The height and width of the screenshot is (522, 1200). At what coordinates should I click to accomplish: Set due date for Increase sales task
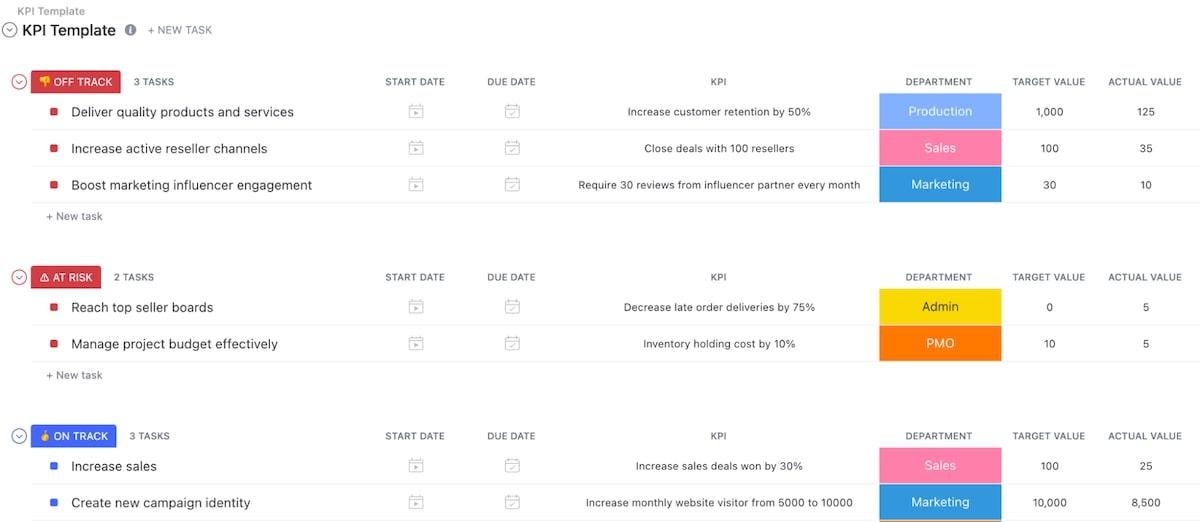[x=512, y=466]
